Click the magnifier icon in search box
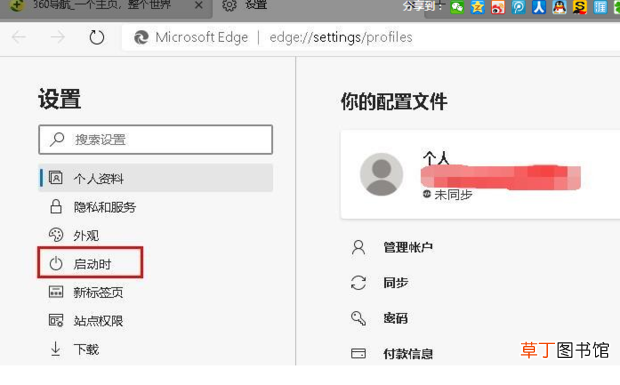 point(57,139)
